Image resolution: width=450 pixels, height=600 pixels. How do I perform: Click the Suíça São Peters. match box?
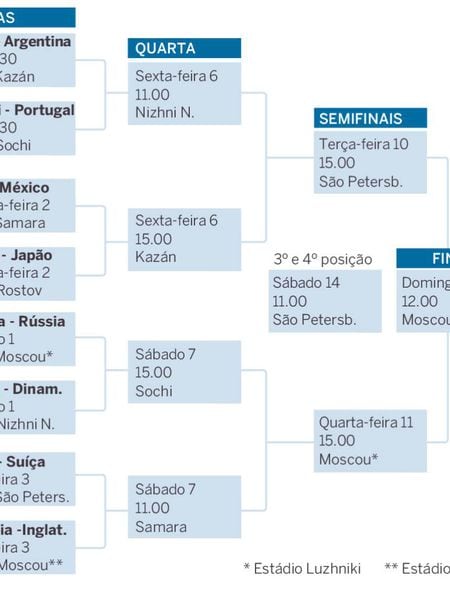click(x=38, y=479)
